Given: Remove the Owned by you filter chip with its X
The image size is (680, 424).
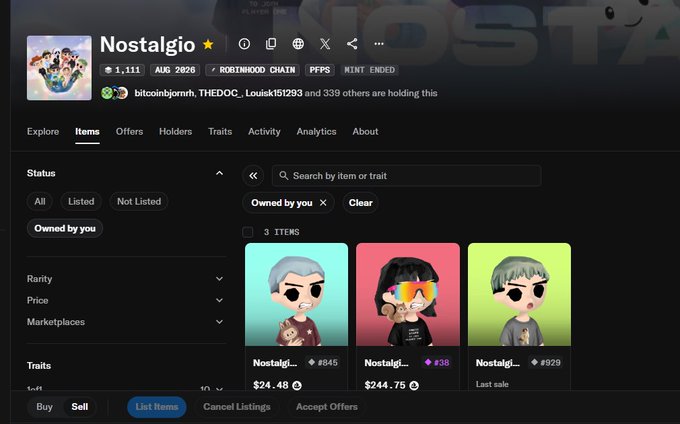Looking at the screenshot, I should click(x=323, y=202).
